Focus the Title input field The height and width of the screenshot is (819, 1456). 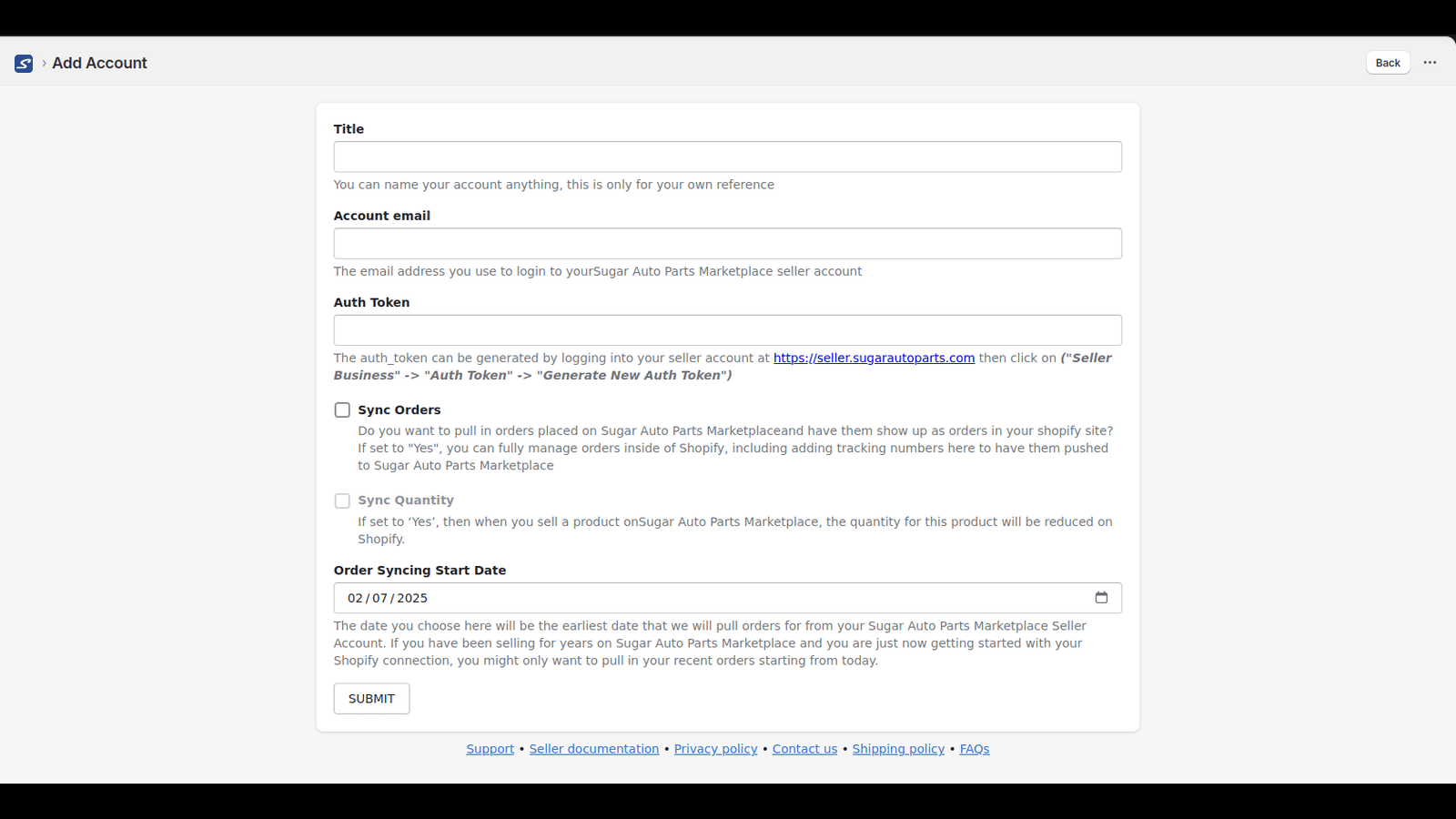(727, 157)
